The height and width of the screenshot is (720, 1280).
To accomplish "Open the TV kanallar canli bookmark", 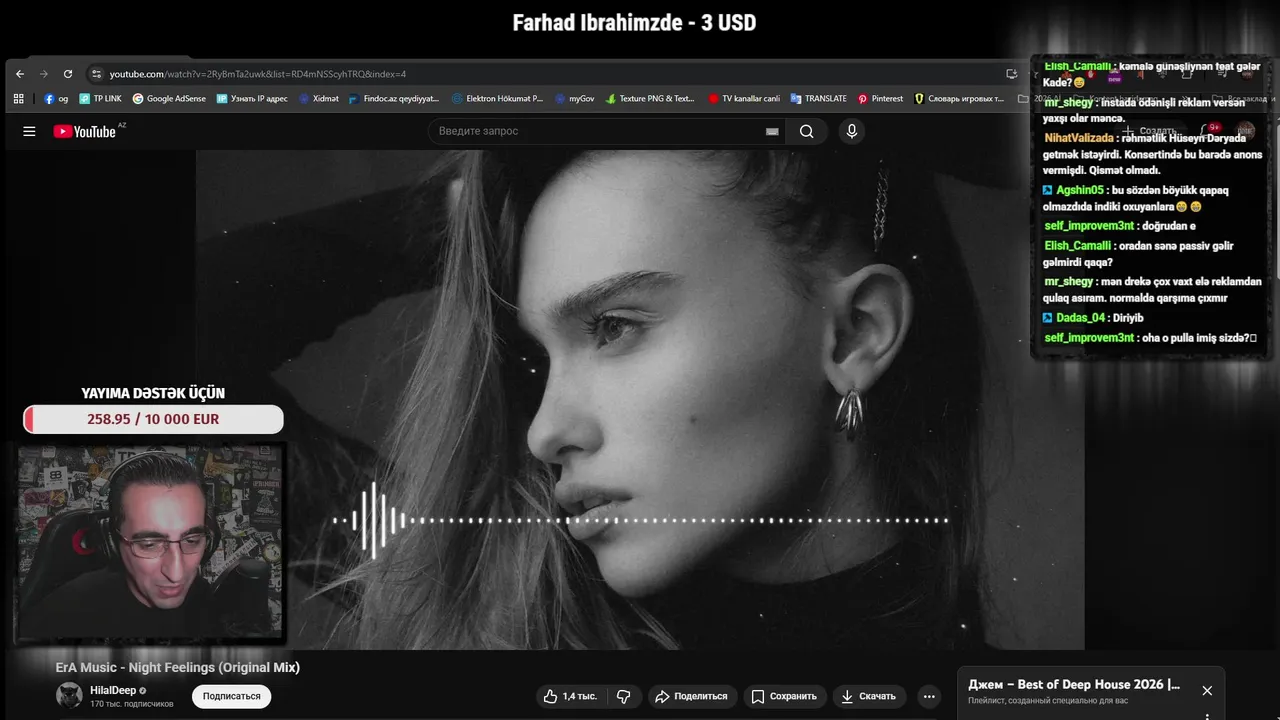I will pyautogui.click(x=744, y=99).
